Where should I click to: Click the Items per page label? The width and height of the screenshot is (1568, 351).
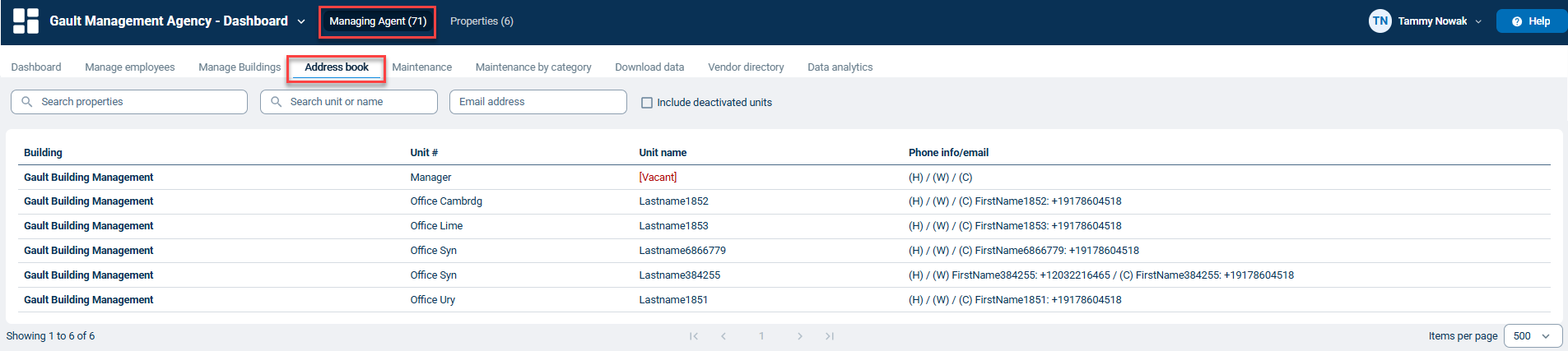[x=1463, y=336]
